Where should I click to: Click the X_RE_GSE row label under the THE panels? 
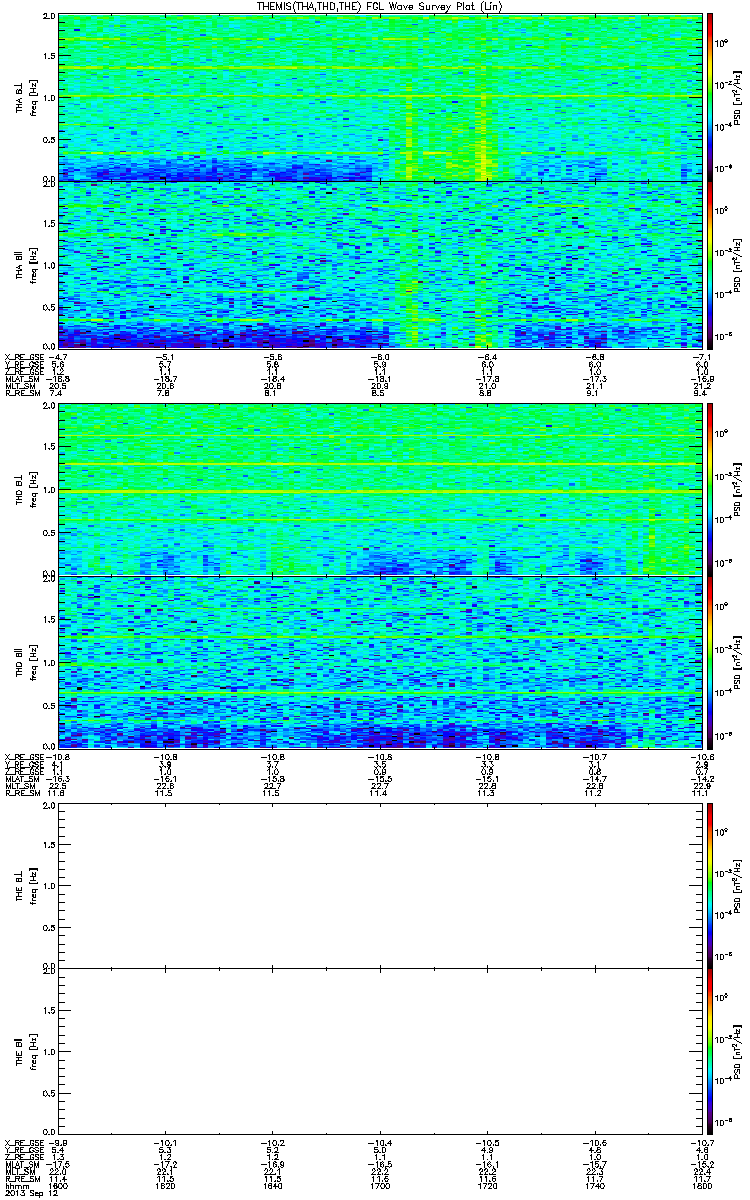pyautogui.click(x=24, y=1143)
